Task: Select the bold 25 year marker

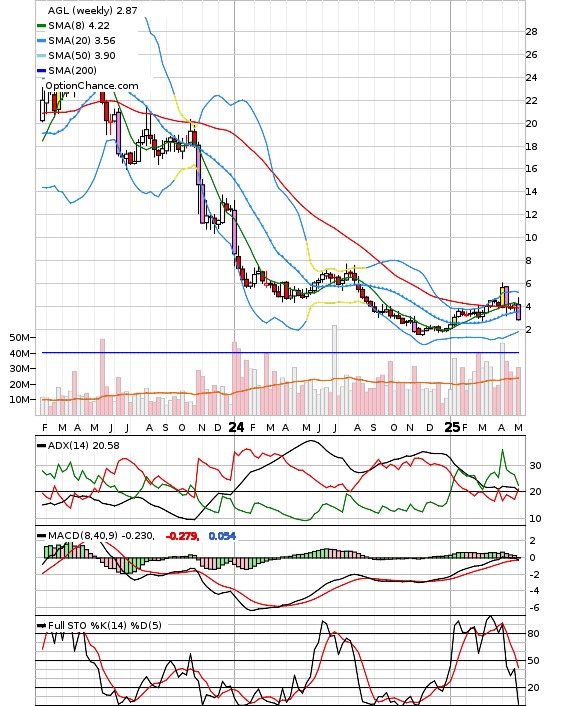Action: click(452, 427)
